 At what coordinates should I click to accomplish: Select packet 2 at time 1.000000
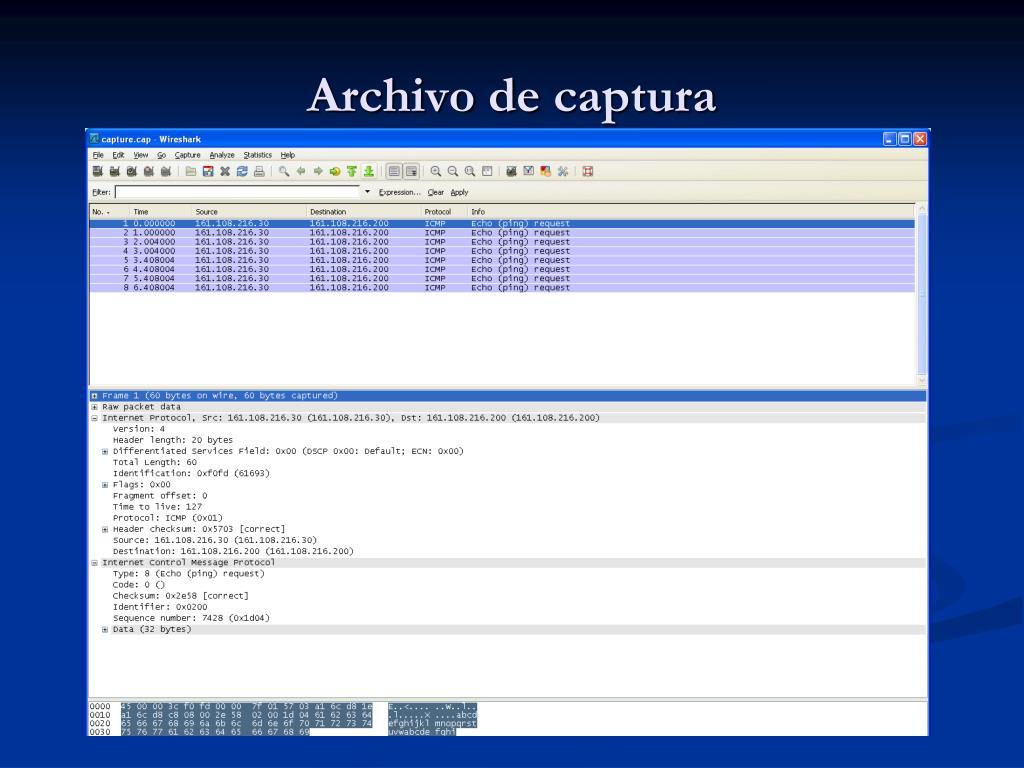pyautogui.click(x=502, y=232)
